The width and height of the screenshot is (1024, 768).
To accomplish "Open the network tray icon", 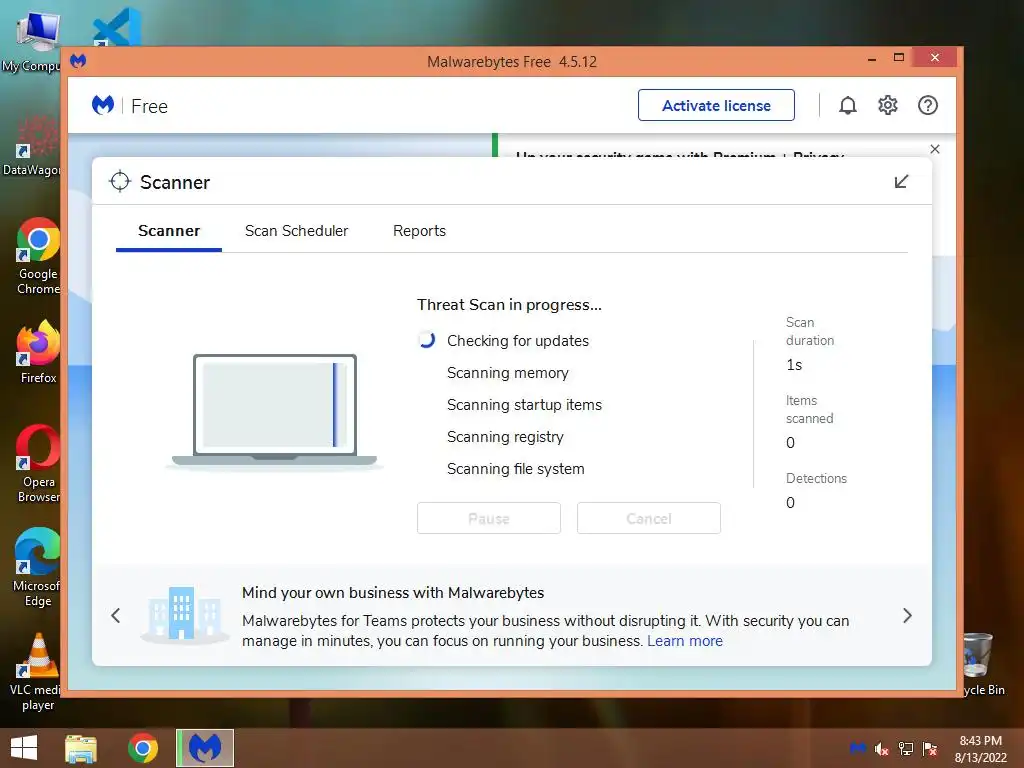I will pyautogui.click(x=906, y=748).
